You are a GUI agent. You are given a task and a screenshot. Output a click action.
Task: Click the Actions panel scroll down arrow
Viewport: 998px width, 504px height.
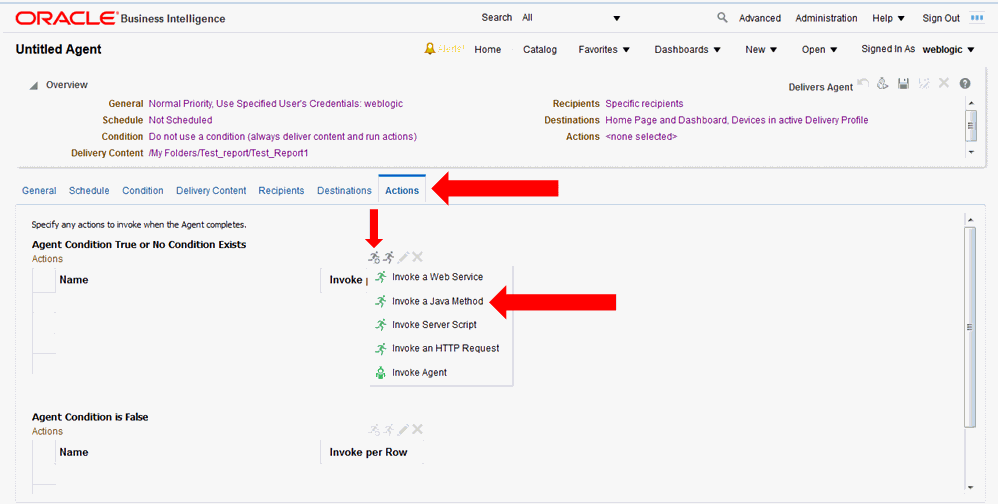coord(970,487)
